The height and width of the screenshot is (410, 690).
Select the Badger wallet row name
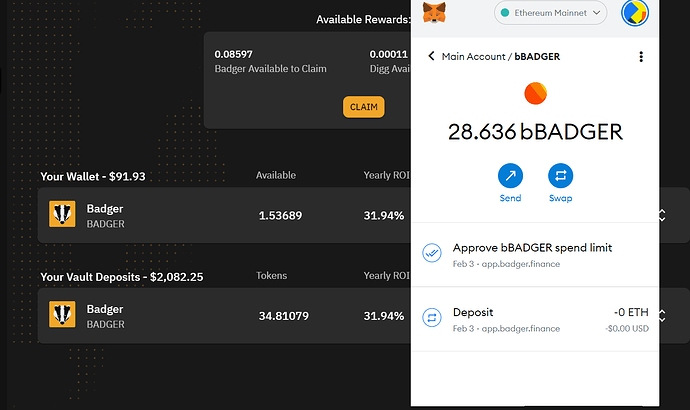[x=105, y=209]
